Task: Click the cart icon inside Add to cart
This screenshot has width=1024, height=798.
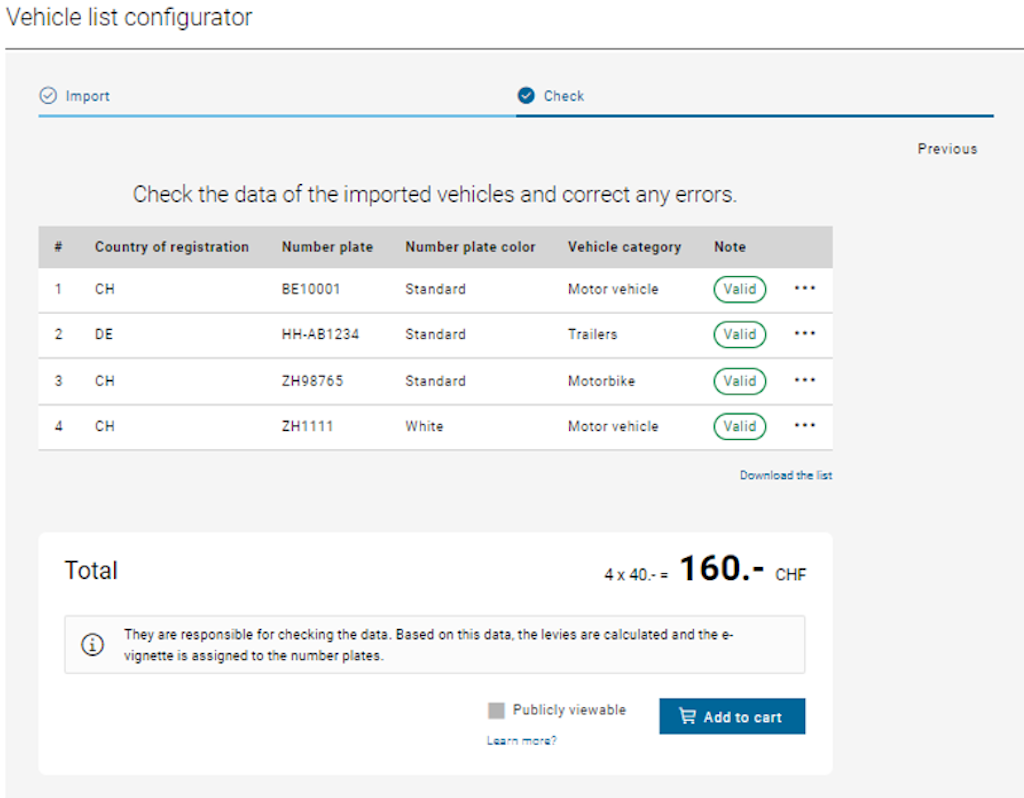Action: click(x=687, y=715)
